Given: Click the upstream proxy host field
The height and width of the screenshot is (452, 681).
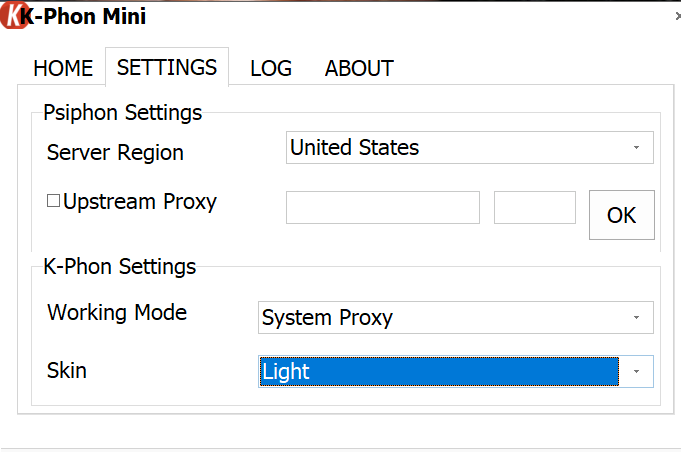Looking at the screenshot, I should point(382,207).
